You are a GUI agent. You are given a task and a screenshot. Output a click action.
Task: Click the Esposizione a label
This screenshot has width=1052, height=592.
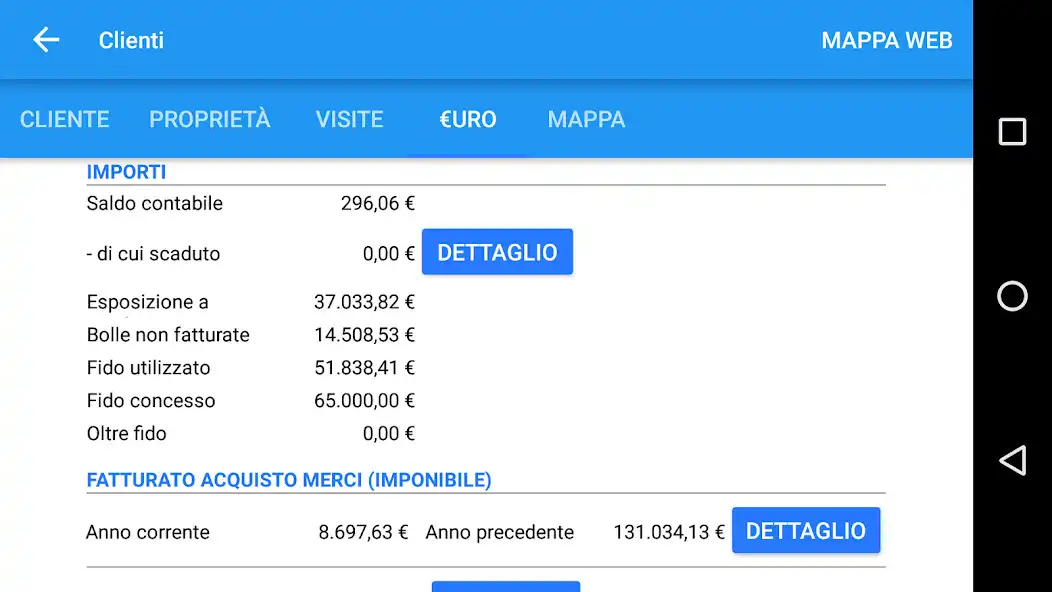(148, 302)
